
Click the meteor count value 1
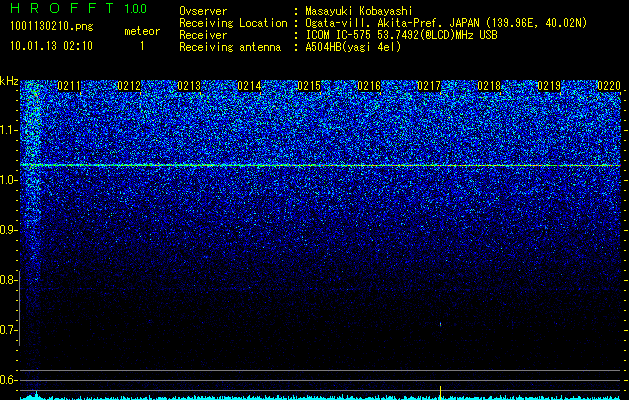[x=142, y=46]
